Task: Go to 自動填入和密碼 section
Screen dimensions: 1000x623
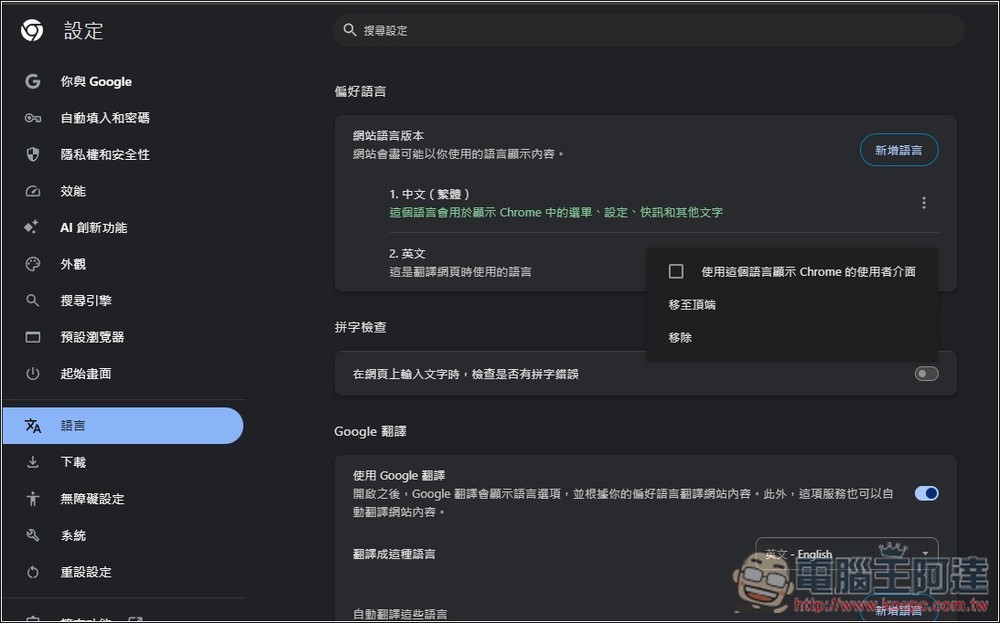Action: tap(105, 118)
